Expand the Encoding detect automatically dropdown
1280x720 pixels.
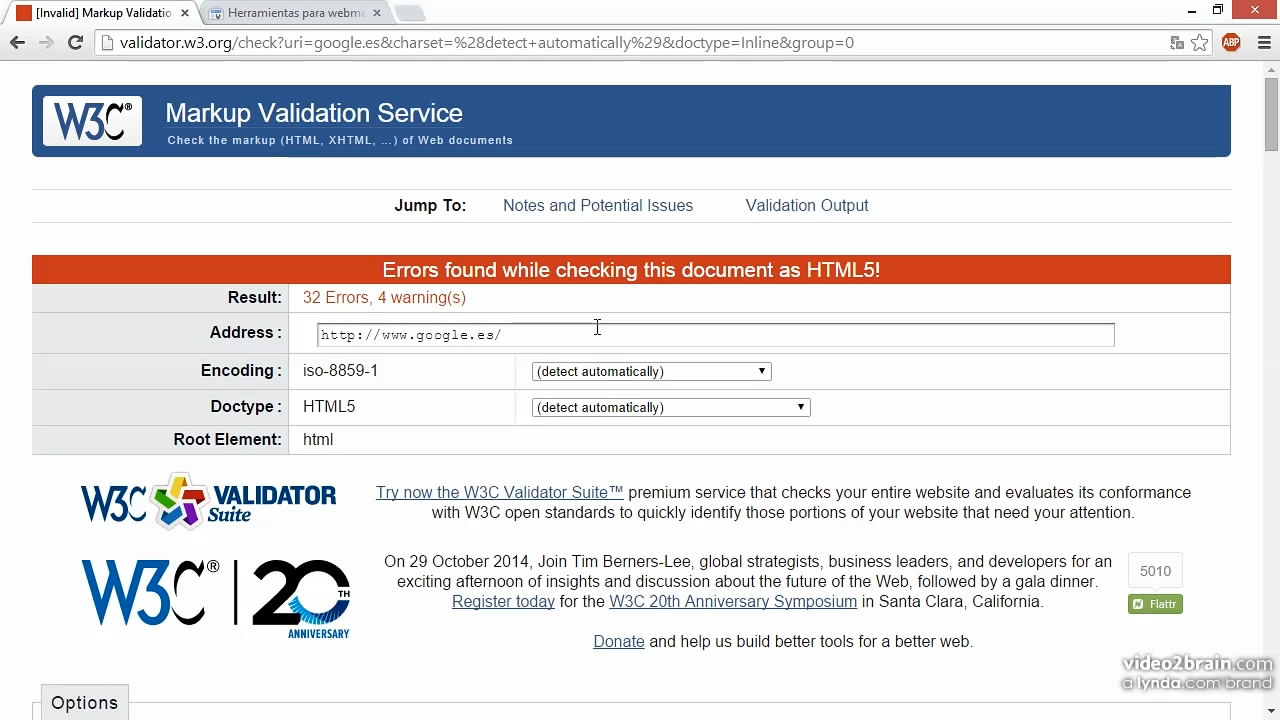pyautogui.click(x=651, y=371)
